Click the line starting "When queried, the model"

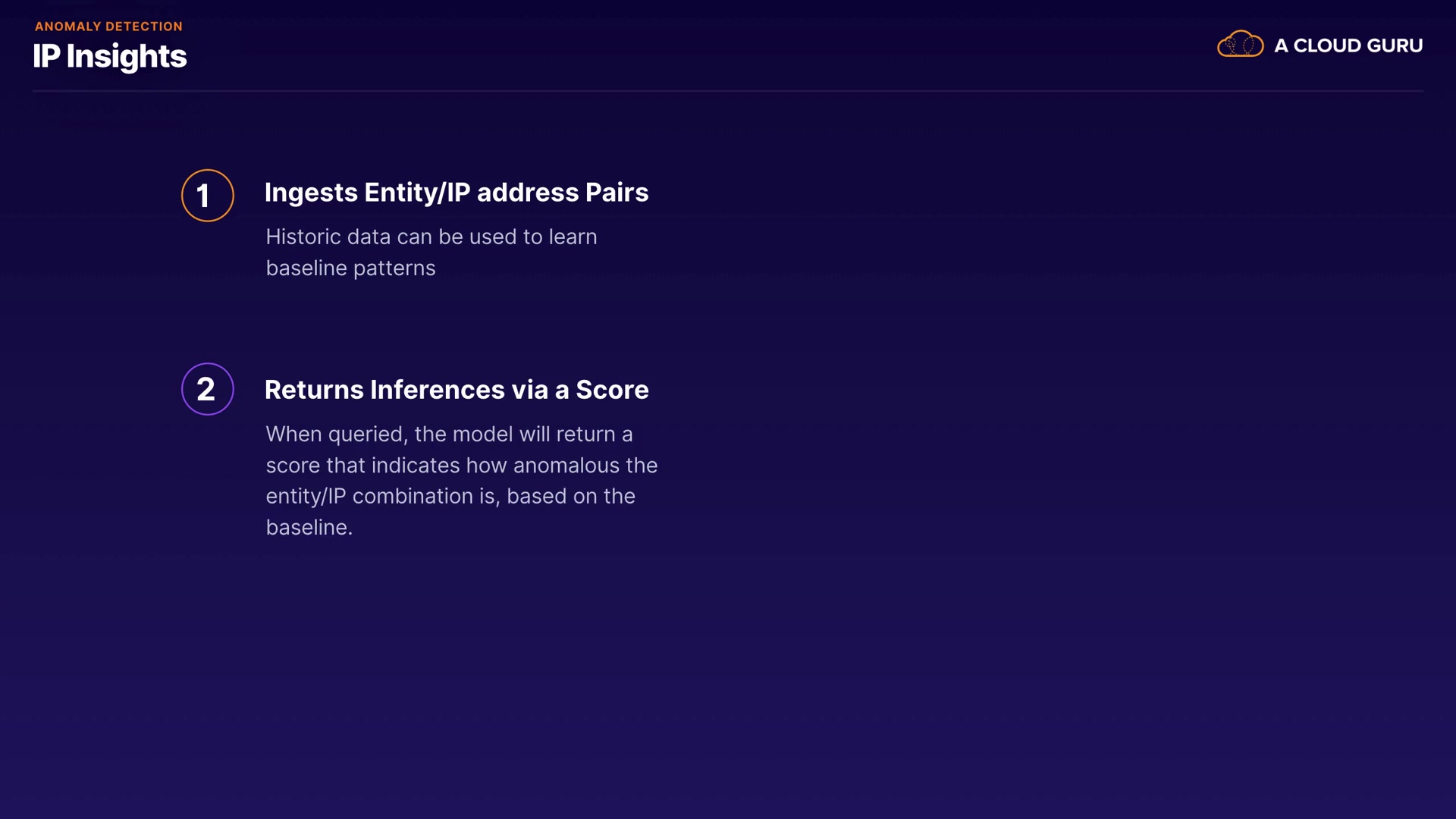pos(449,434)
